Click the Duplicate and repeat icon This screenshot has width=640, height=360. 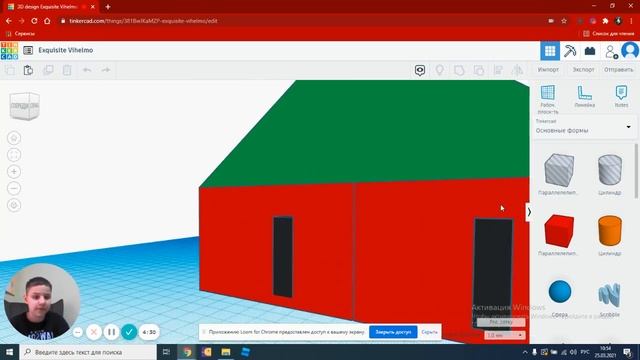tap(48, 70)
